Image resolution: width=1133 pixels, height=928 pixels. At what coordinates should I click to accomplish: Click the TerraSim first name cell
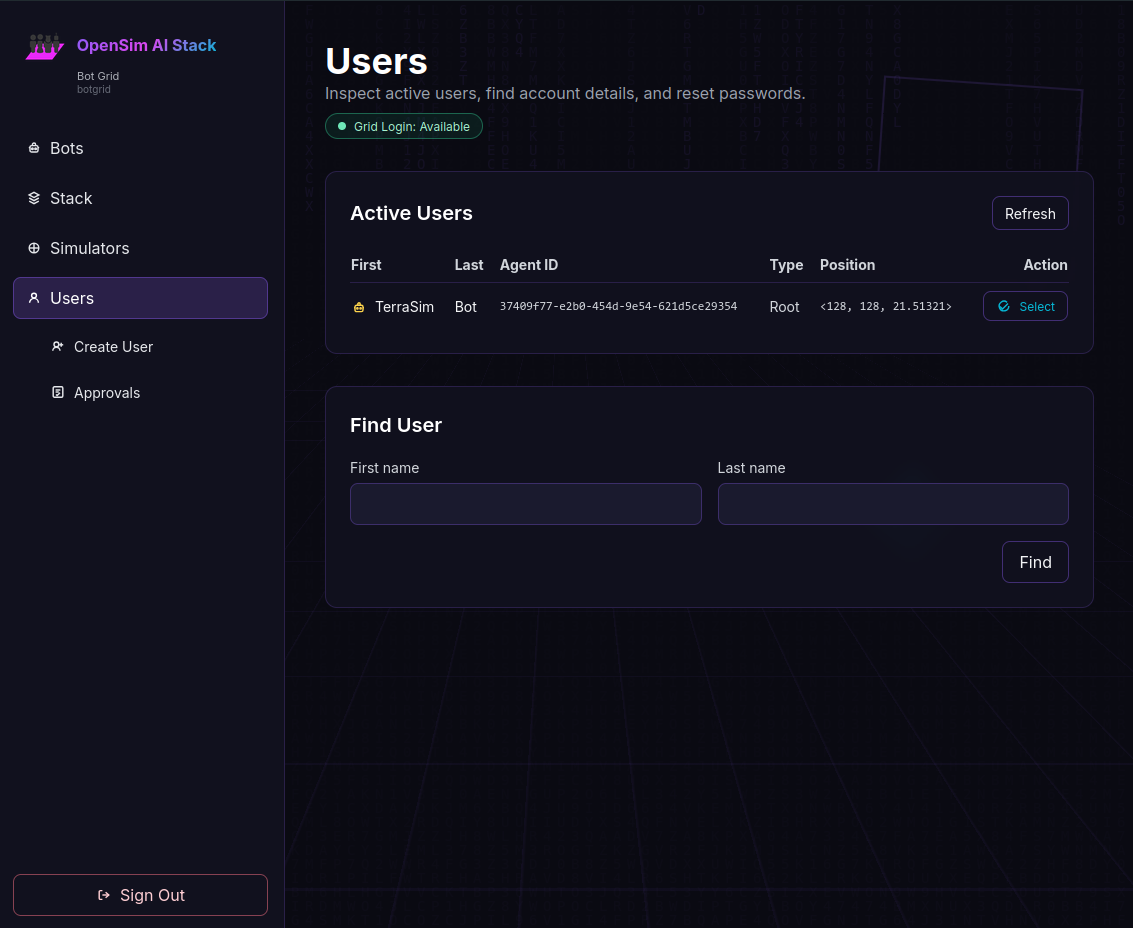point(404,307)
